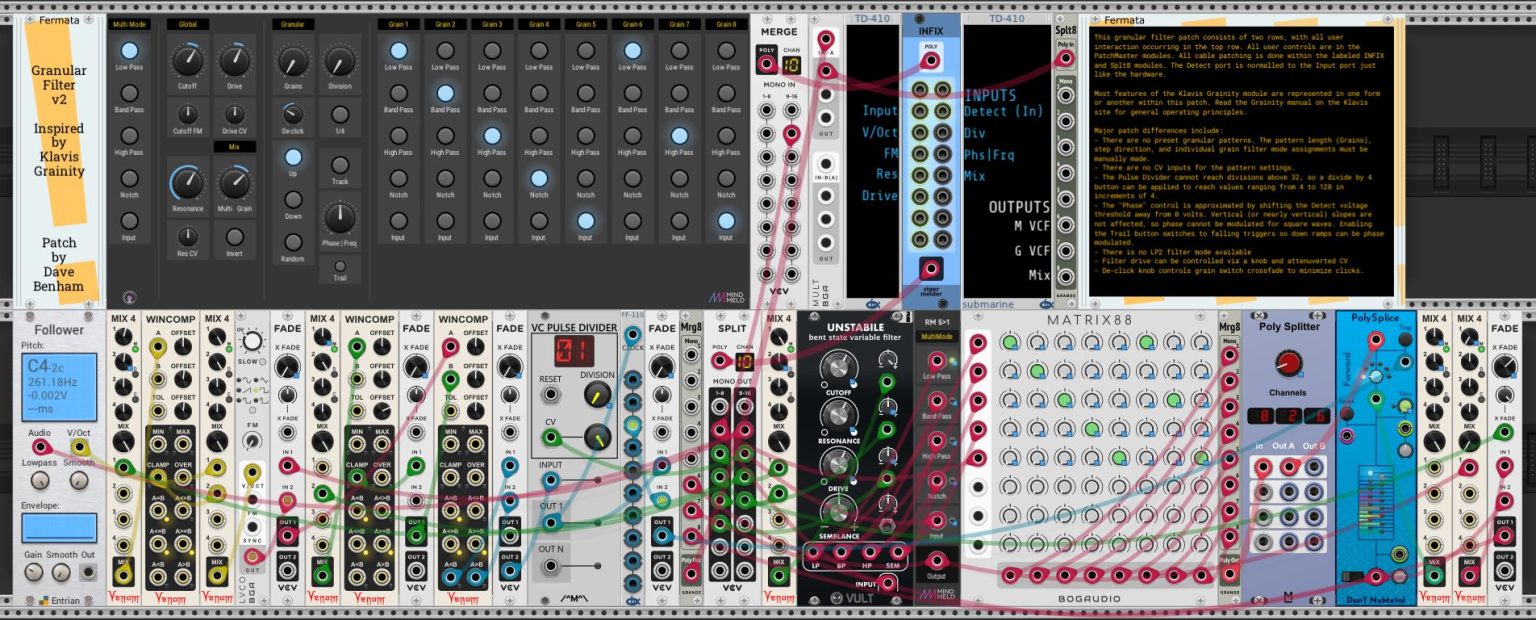Toggle the Input button for Grain 8
The height and width of the screenshot is (620, 1536).
[x=726, y=221]
